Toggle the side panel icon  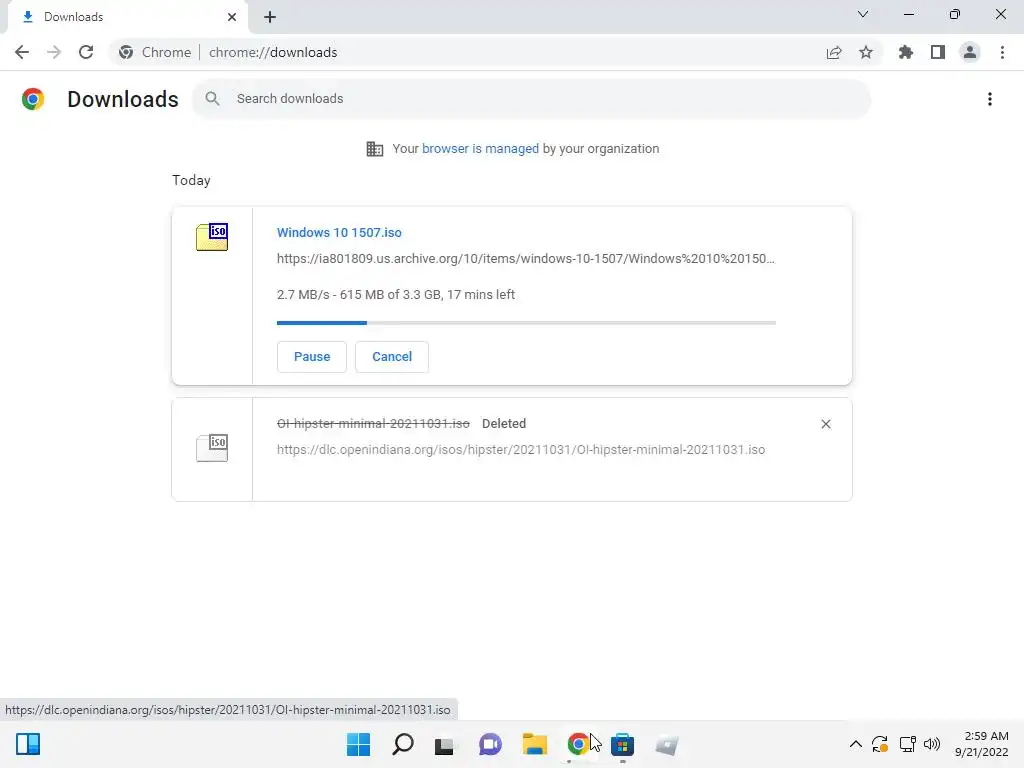(938, 52)
